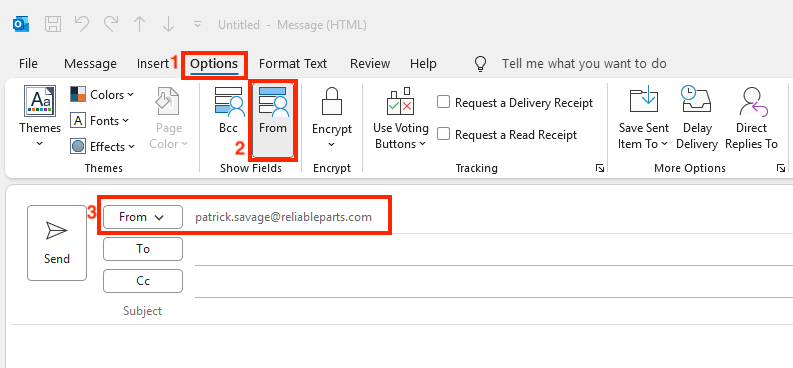Image resolution: width=793 pixels, height=368 pixels.
Task: Open the Format Text tab
Action: (x=293, y=64)
